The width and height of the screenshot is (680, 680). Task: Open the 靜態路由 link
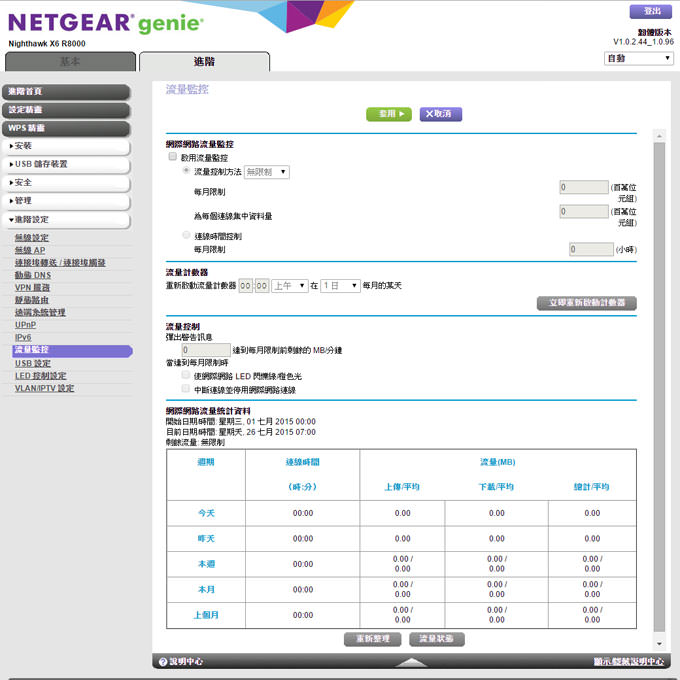[32, 300]
